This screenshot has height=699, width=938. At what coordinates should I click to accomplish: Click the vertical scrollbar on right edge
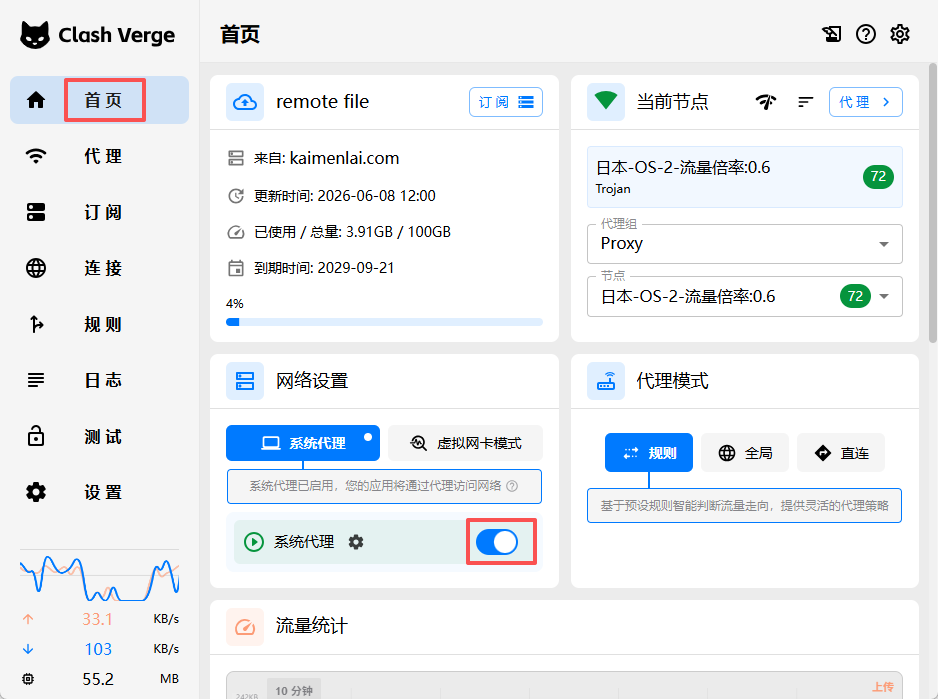(933, 203)
